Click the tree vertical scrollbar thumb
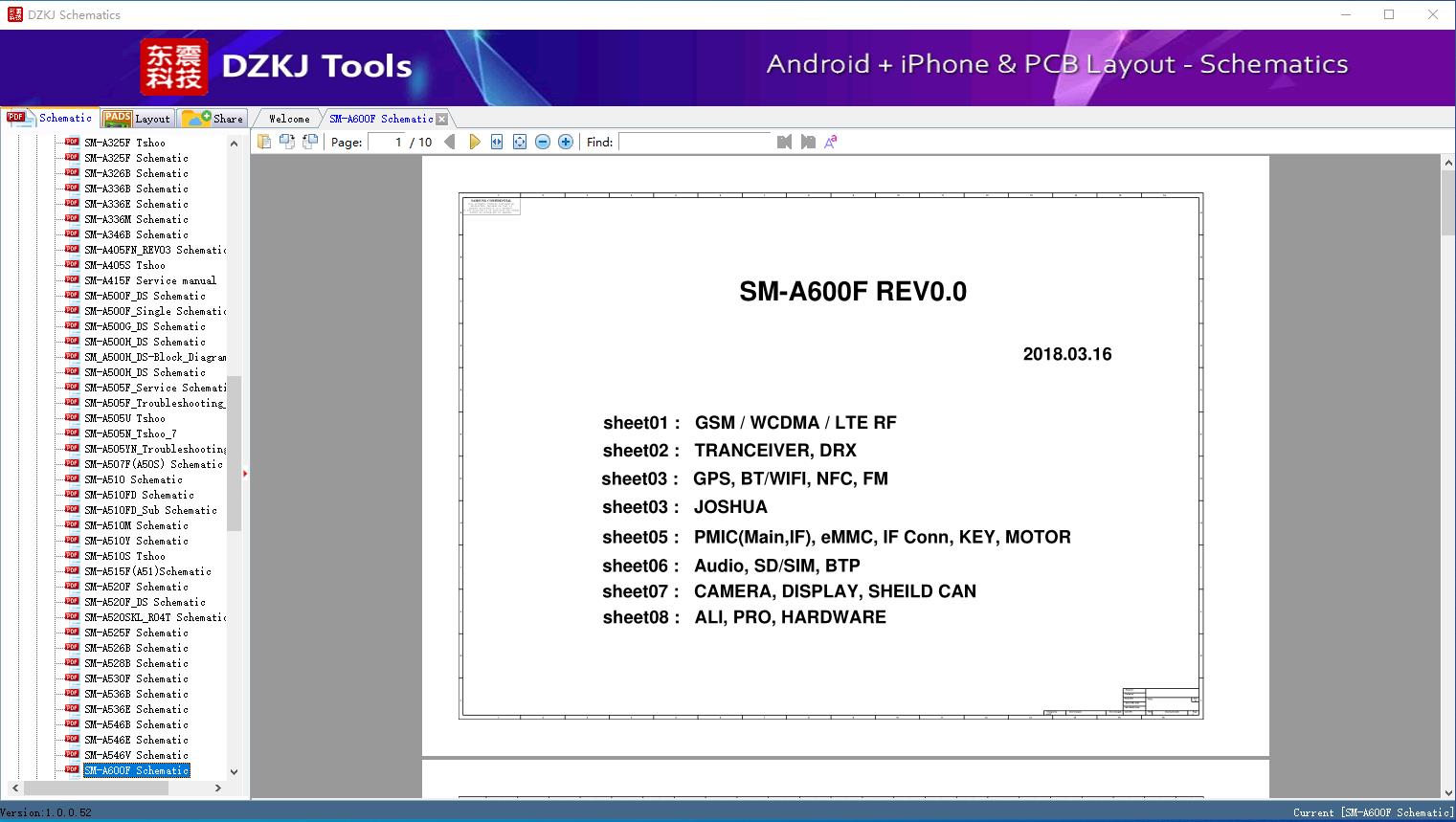The height and width of the screenshot is (822, 1456). pos(234,453)
